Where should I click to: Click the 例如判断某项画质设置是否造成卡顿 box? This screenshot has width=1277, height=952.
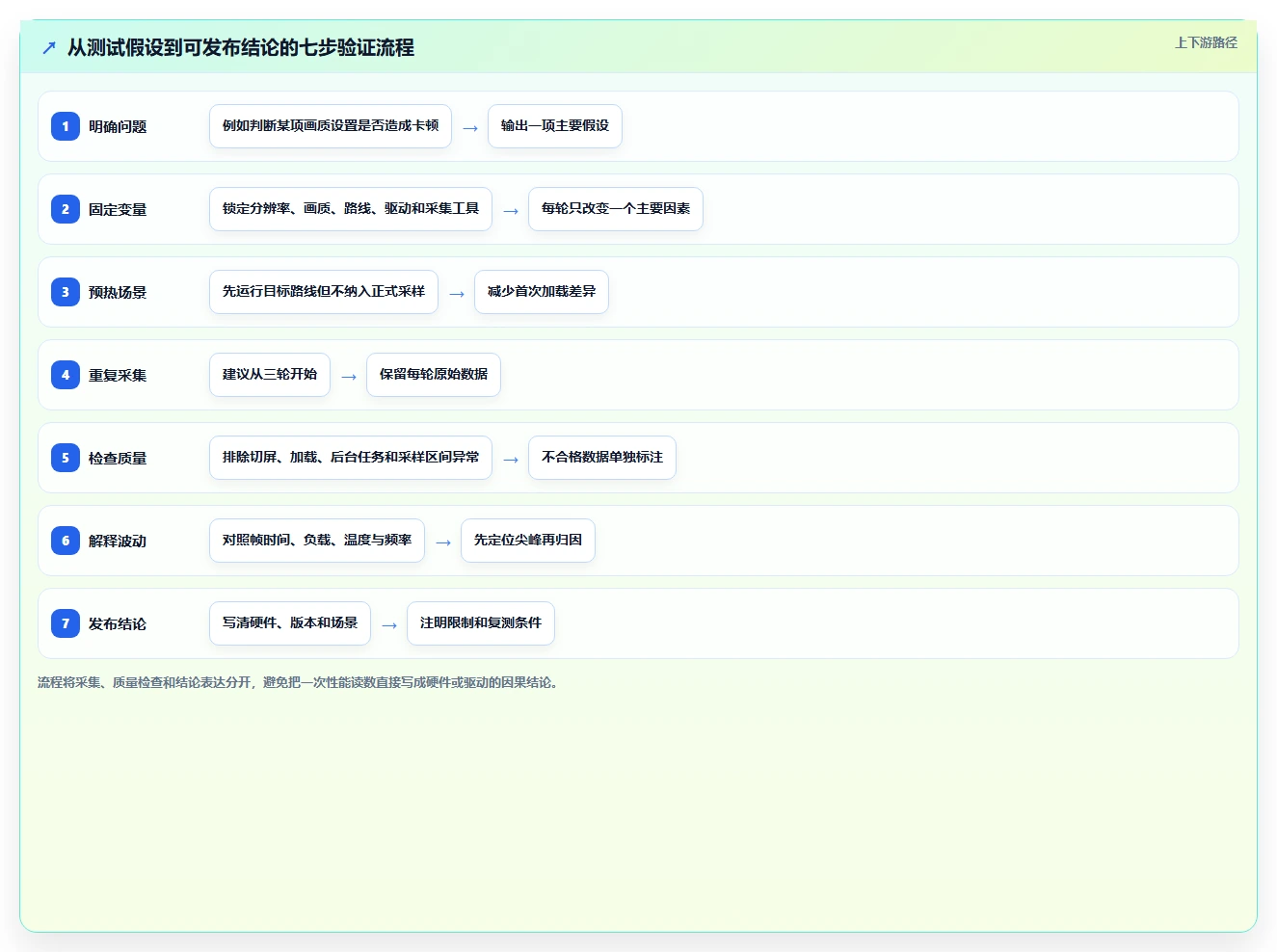(x=331, y=126)
